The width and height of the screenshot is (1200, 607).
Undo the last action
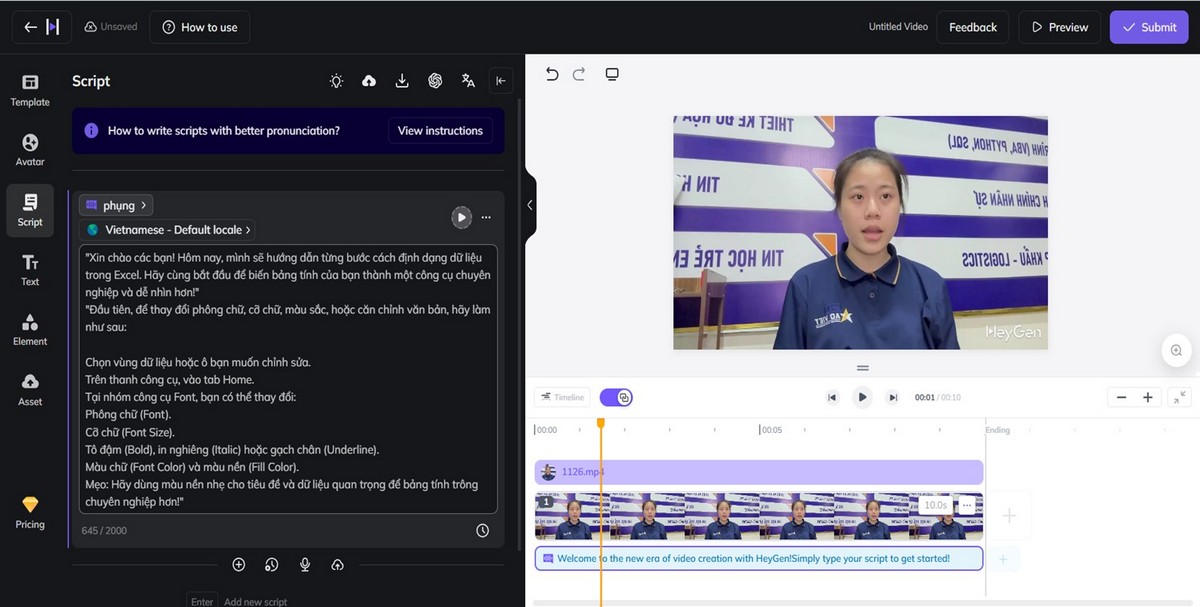click(552, 74)
